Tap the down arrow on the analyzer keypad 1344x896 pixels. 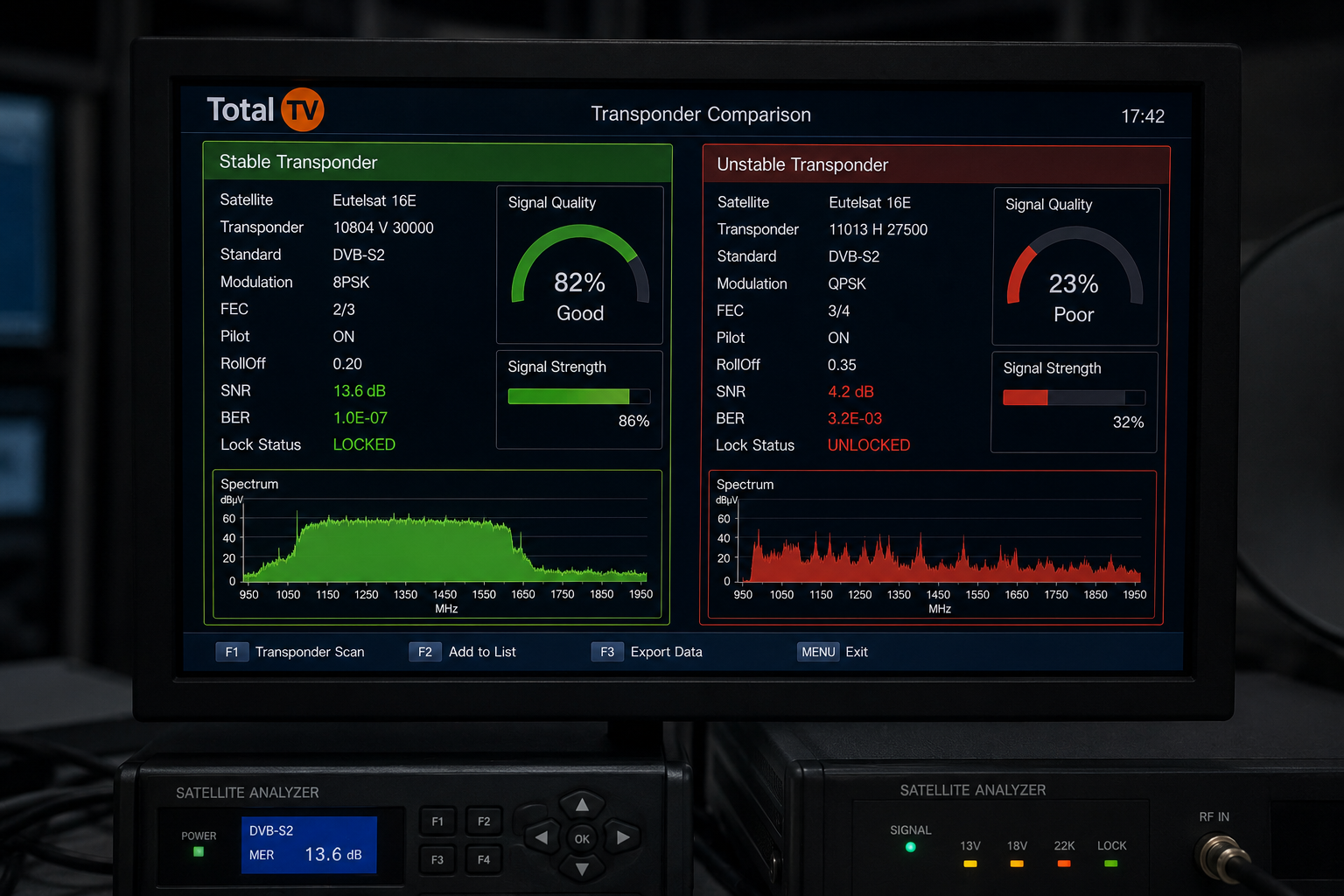(582, 869)
